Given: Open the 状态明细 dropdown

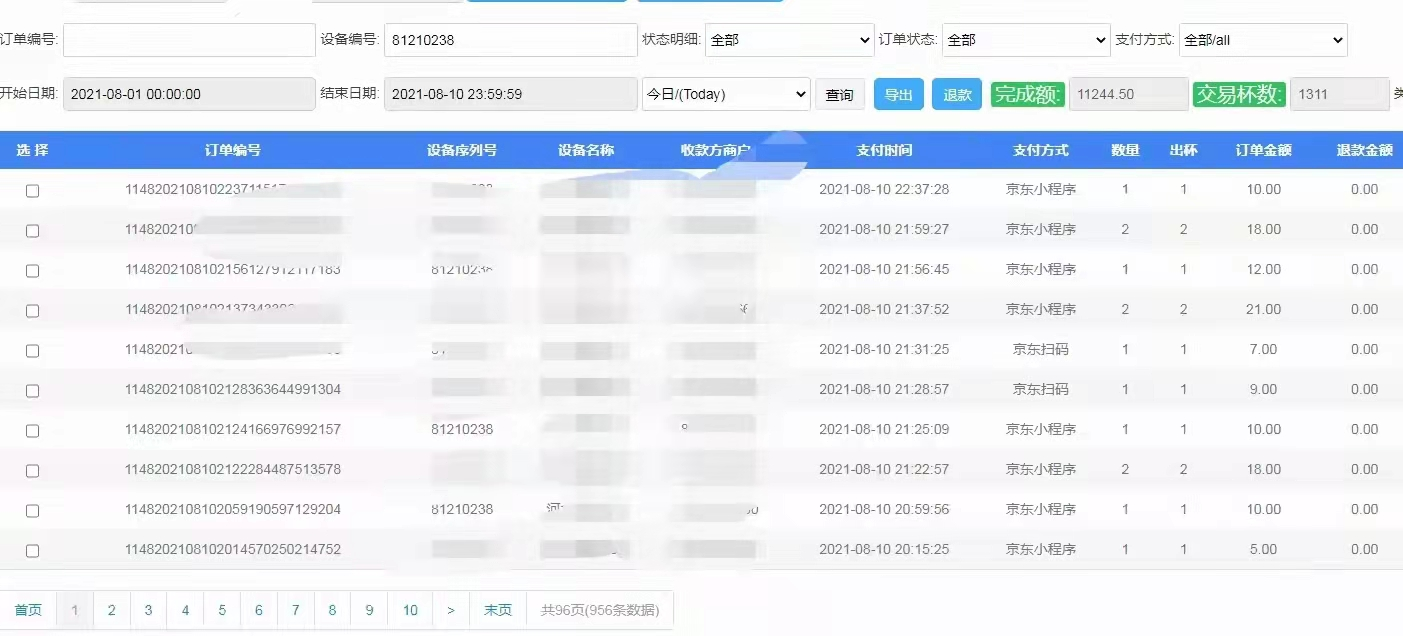Looking at the screenshot, I should 789,40.
